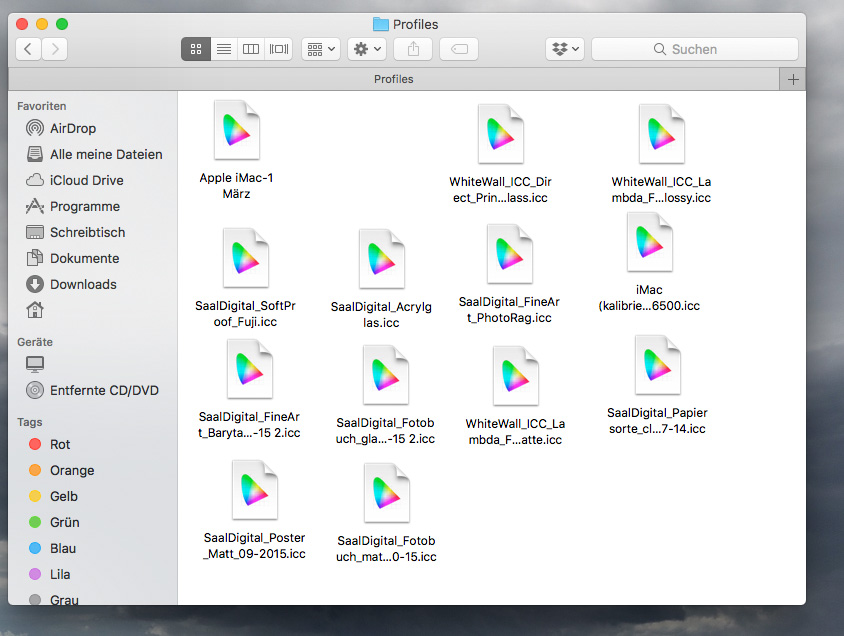Switch to Cover Flow view
Viewport: 844px width, 636px height.
click(279, 49)
